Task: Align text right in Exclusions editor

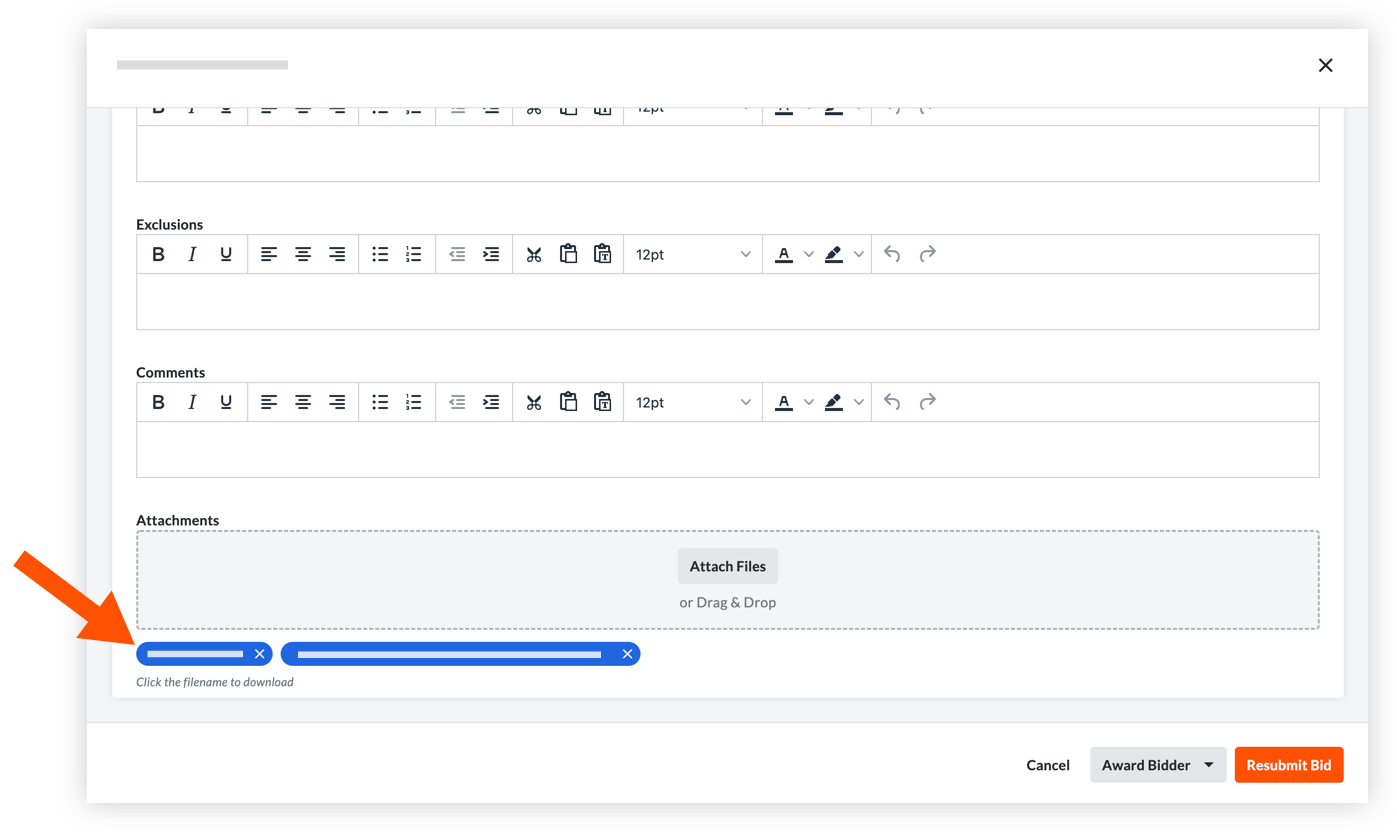Action: pyautogui.click(x=337, y=254)
